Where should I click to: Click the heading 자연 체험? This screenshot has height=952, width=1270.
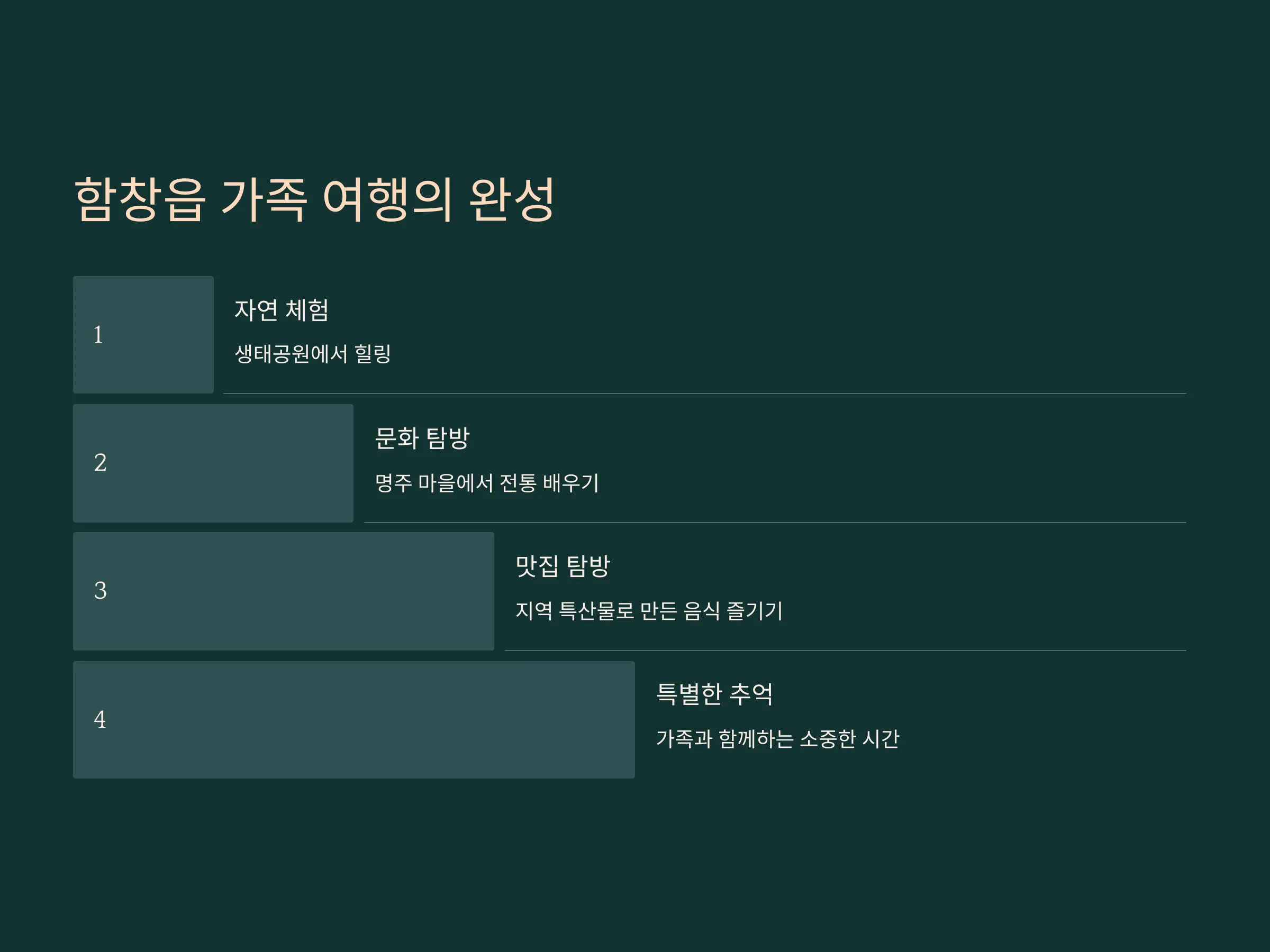point(282,310)
